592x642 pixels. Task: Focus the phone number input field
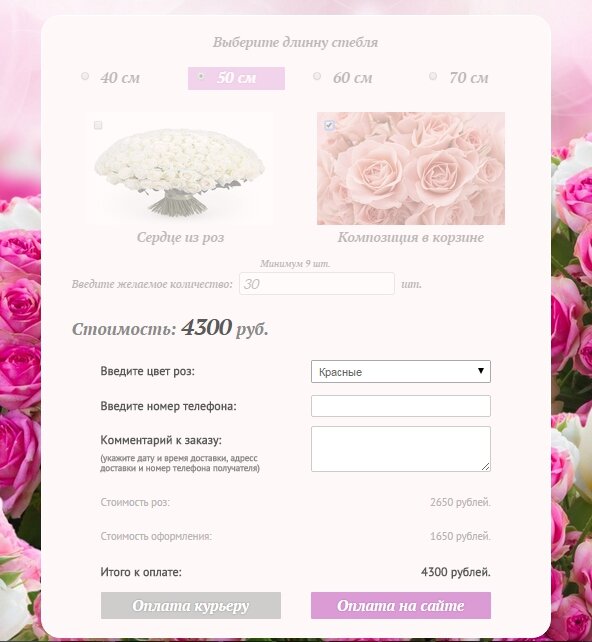pyautogui.click(x=401, y=406)
